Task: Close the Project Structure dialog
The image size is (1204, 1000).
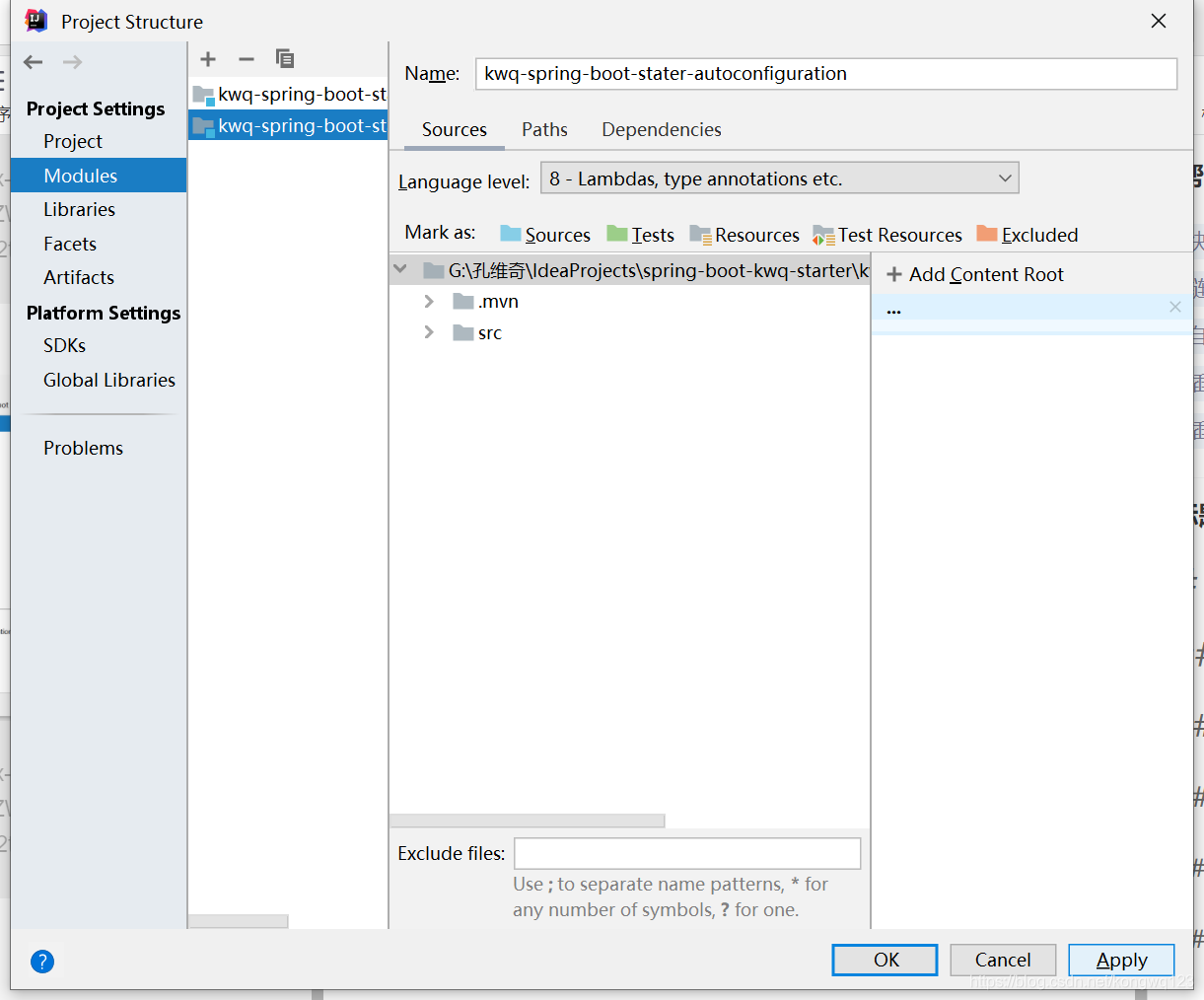Action: tap(1159, 21)
